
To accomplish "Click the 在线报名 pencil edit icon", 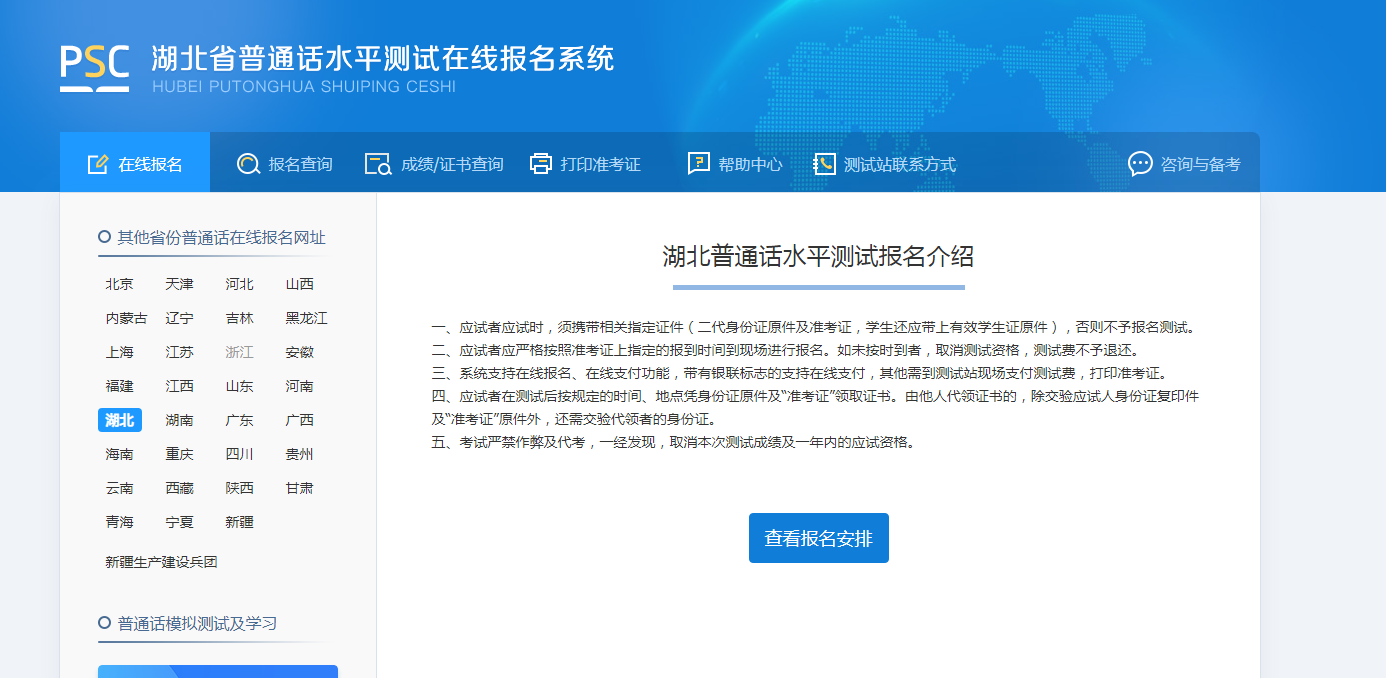I will point(97,164).
